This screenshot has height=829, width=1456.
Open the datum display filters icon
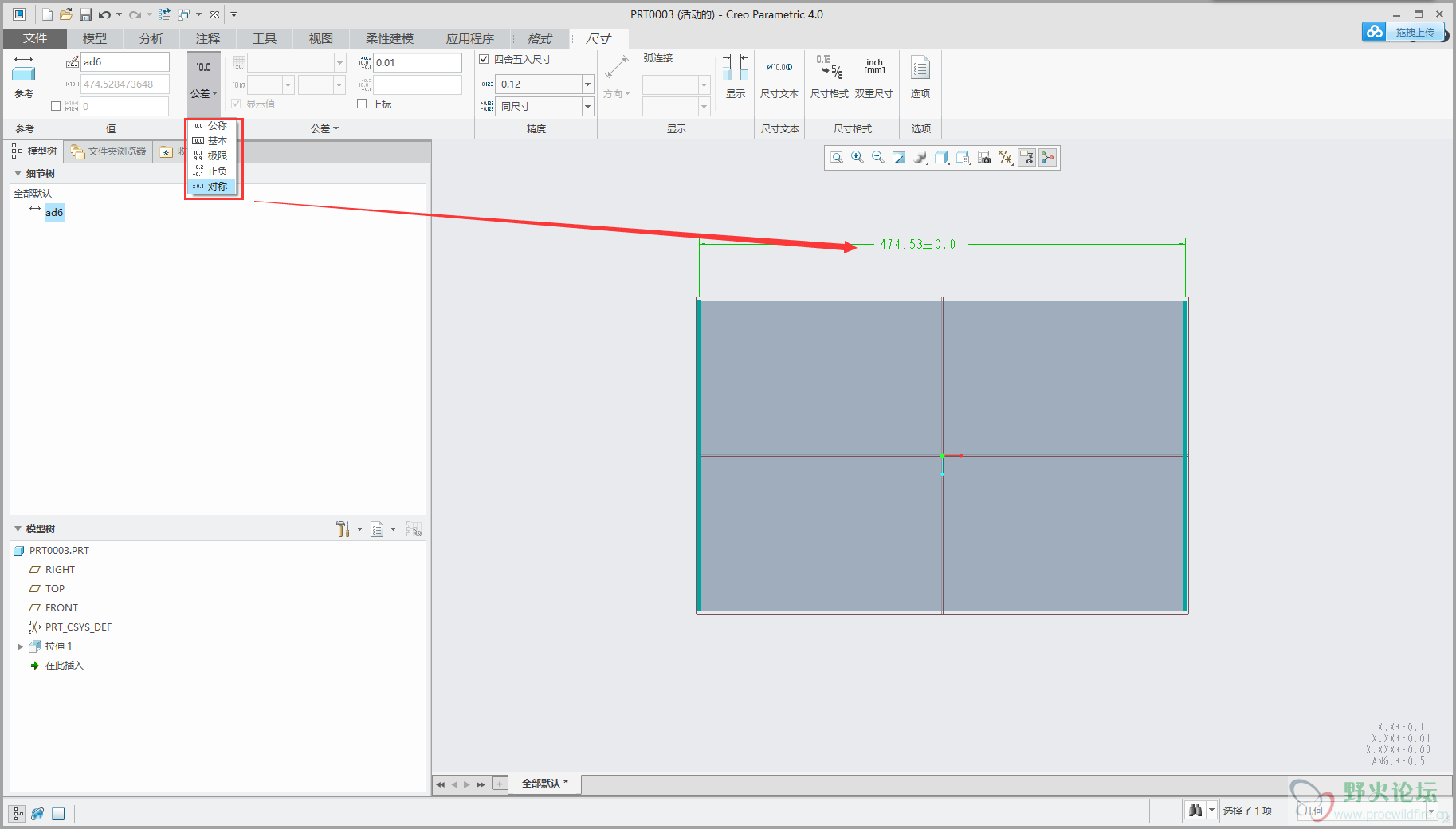[x=1006, y=158]
